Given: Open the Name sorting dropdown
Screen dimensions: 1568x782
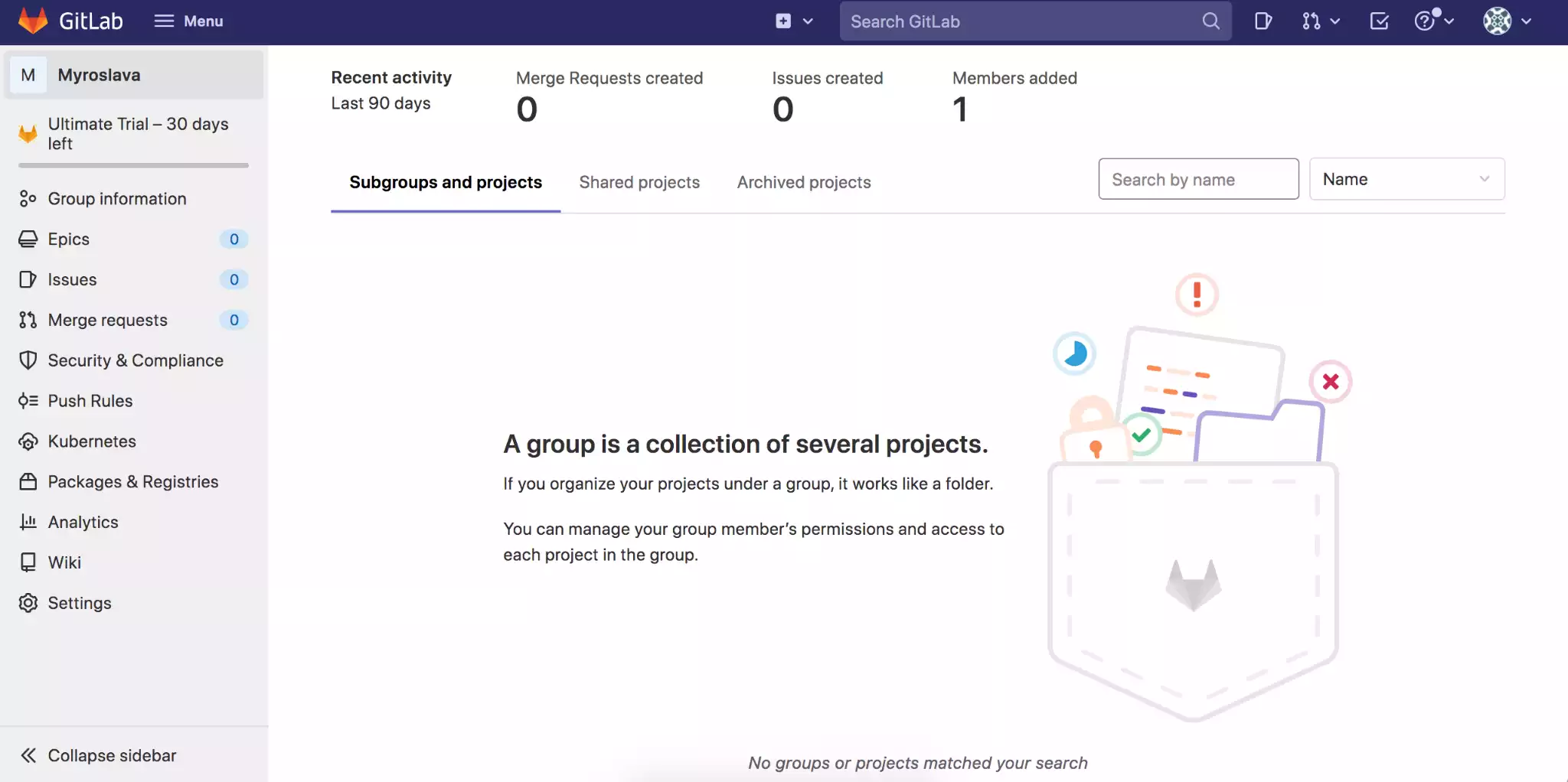Looking at the screenshot, I should point(1406,179).
